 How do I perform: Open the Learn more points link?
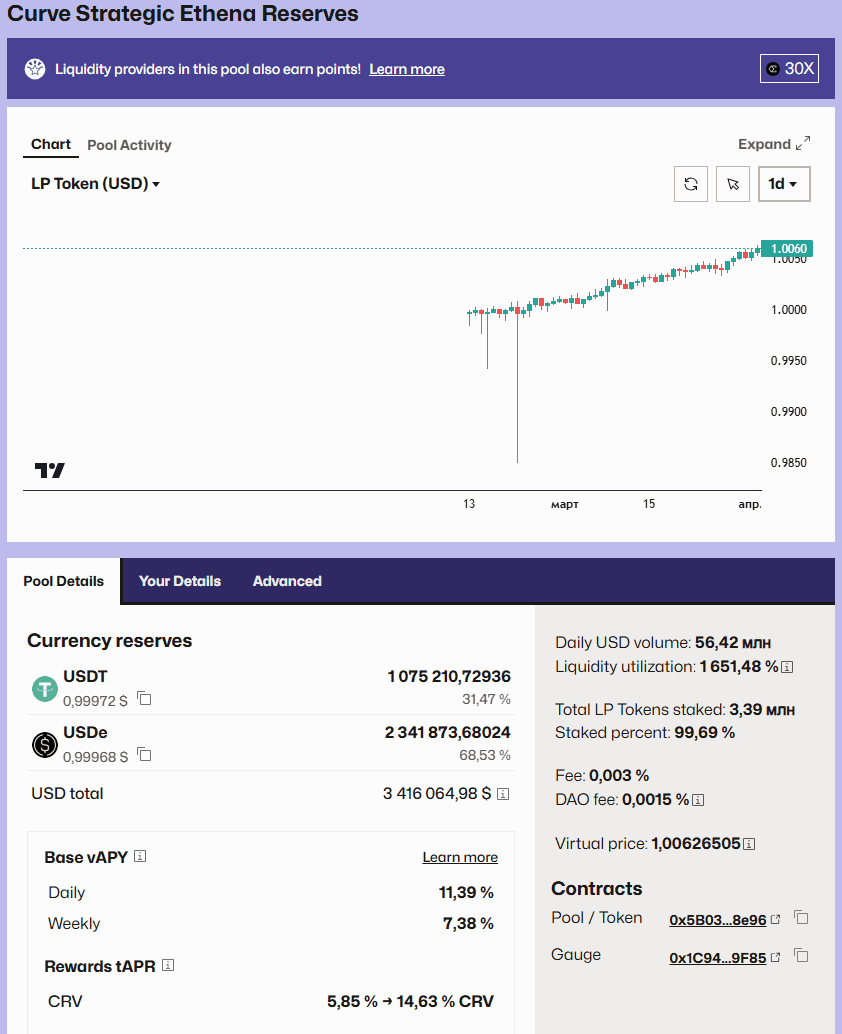[x=407, y=69]
